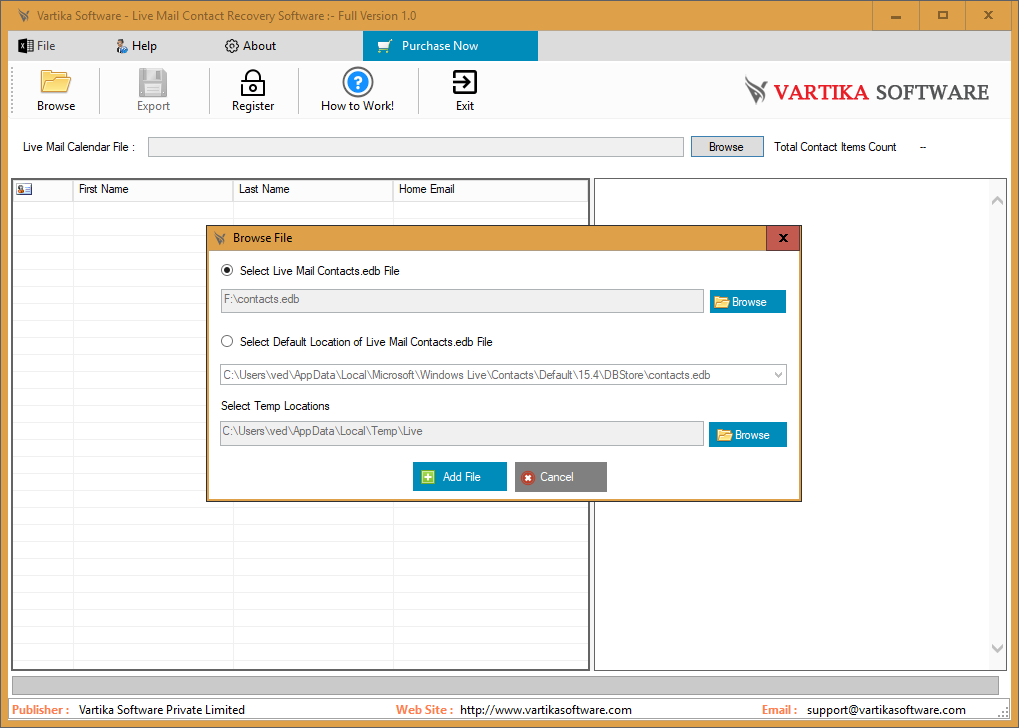Maximize the Vartika Software window

coord(942,16)
